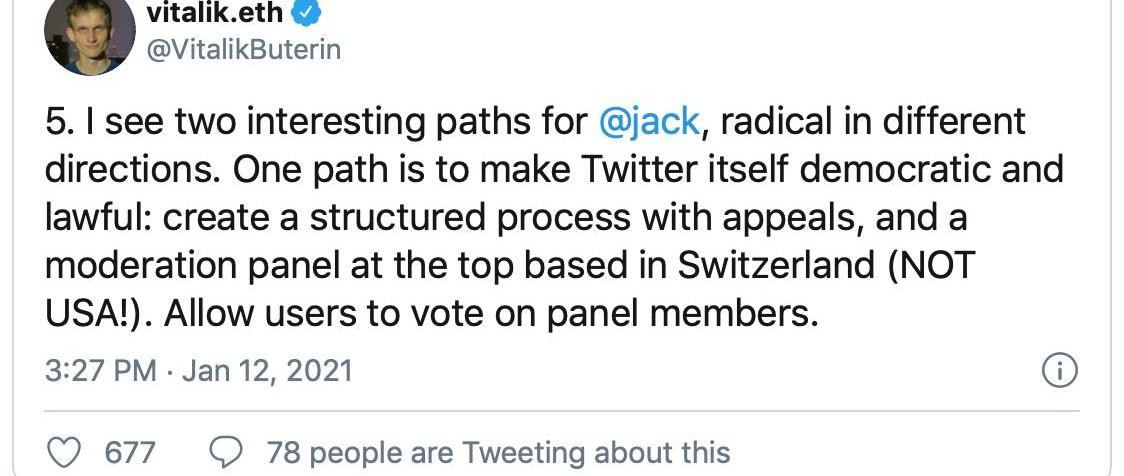Open the @VitalikButerin handle link

click(243, 50)
